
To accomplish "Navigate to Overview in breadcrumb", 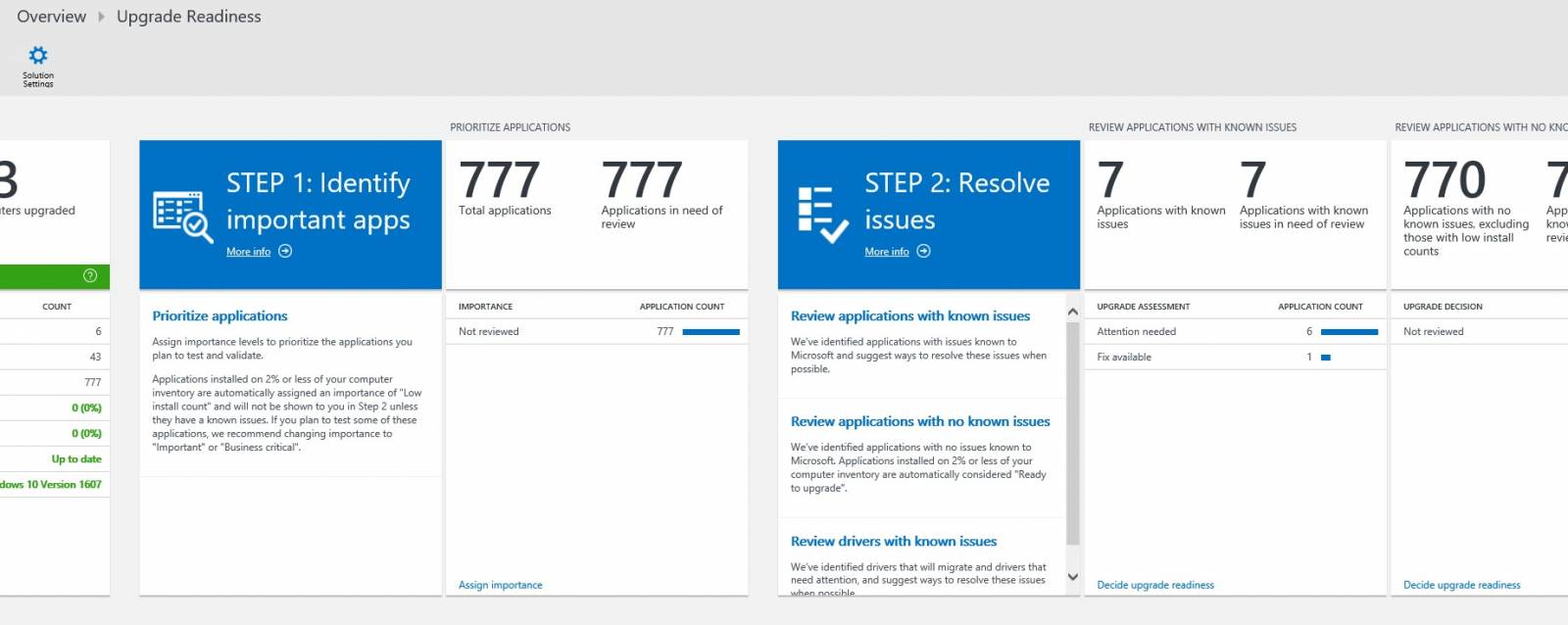I will click(x=51, y=17).
